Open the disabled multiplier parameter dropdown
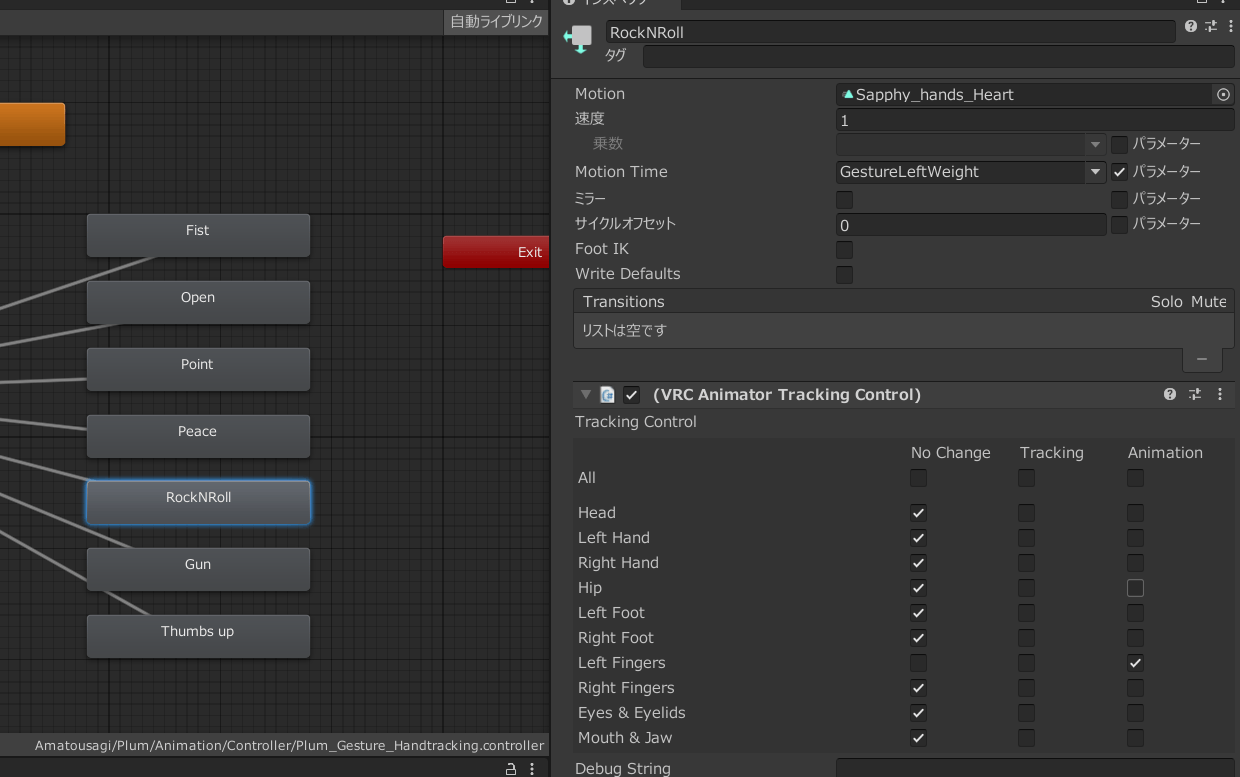This screenshot has height=777, width=1240. pos(970,144)
